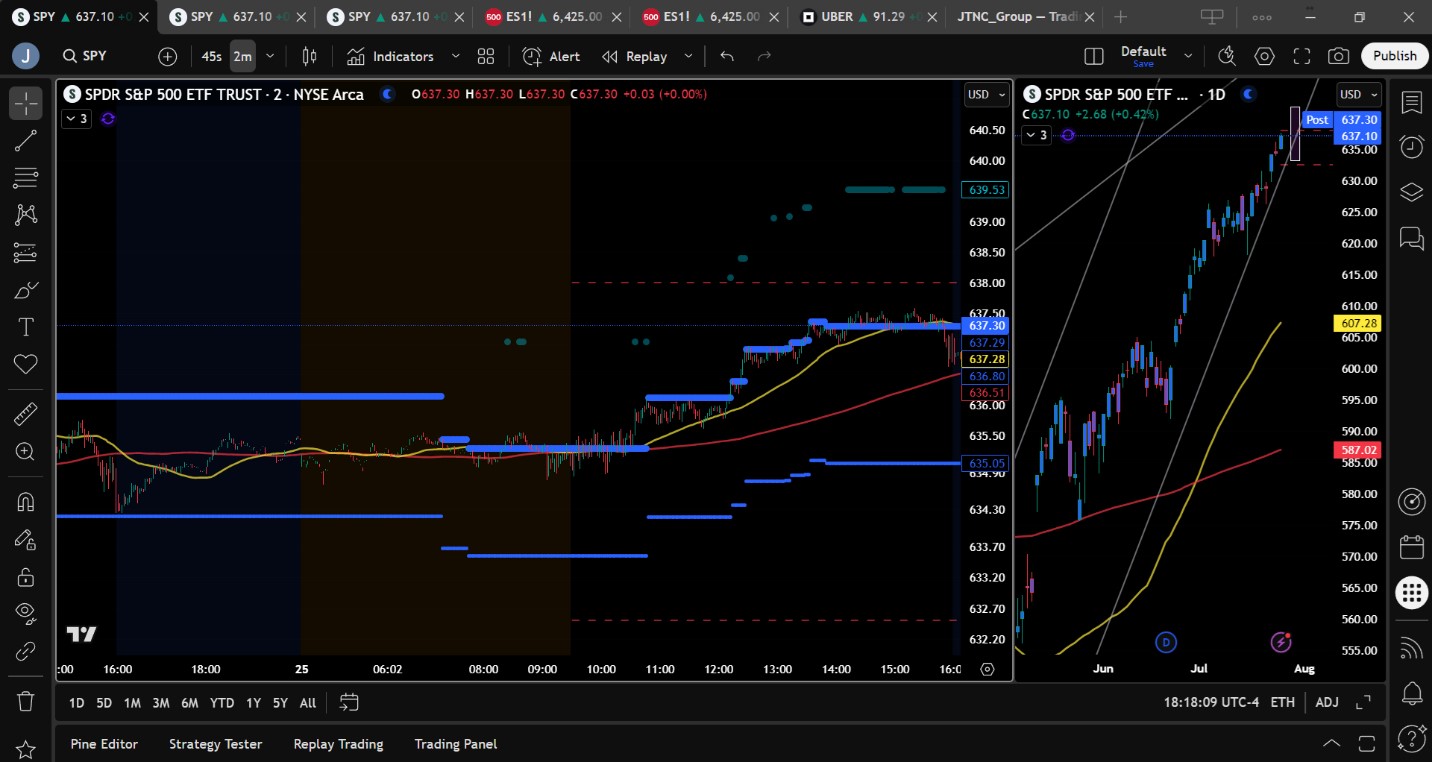Open the Trading Panel tab
The width and height of the screenshot is (1432, 762).
click(x=456, y=744)
